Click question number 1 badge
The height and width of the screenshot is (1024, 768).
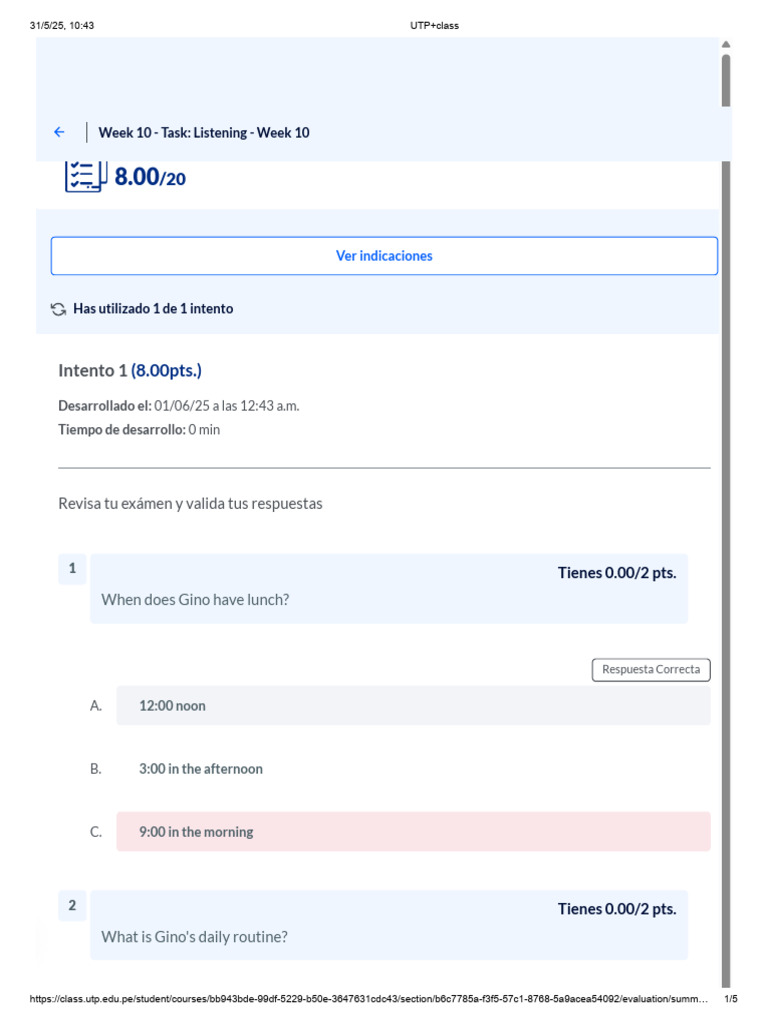[x=72, y=568]
